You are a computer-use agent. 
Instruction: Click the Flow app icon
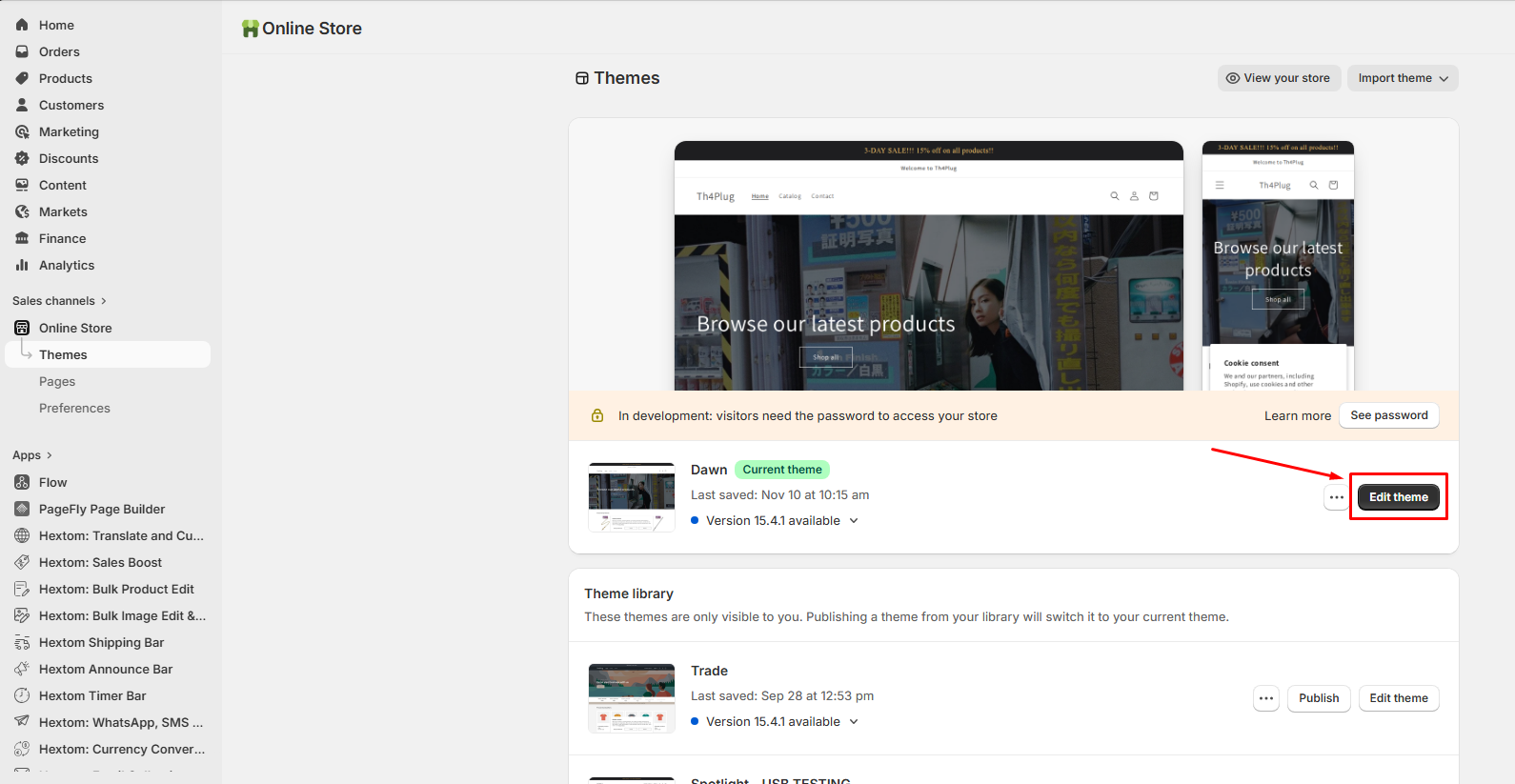click(22, 482)
